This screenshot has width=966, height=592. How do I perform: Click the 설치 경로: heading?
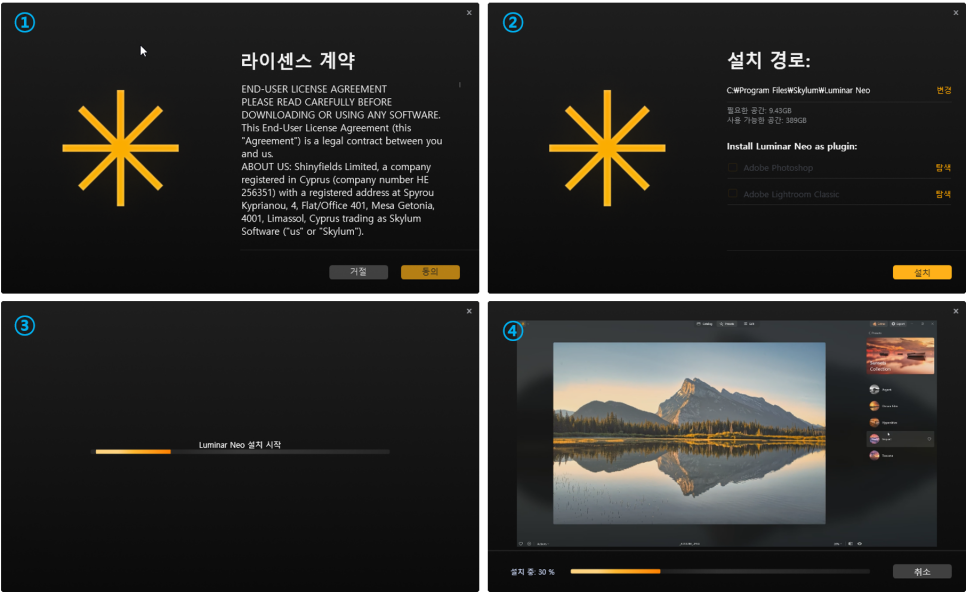pyautogui.click(x=769, y=60)
